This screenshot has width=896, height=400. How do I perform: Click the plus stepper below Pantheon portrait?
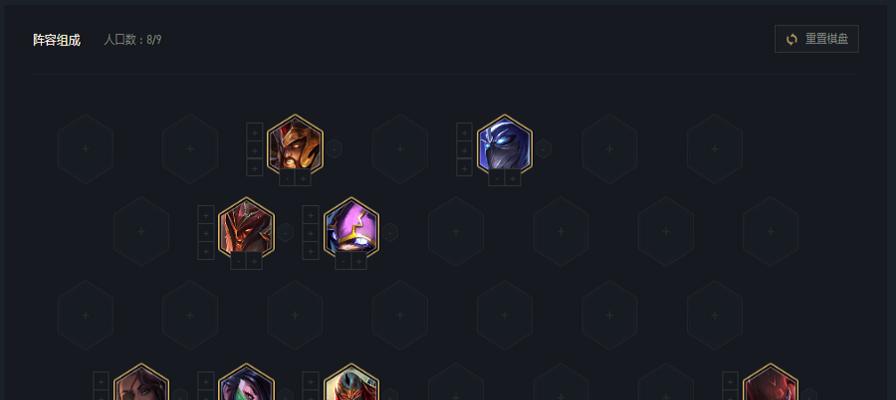point(303,178)
